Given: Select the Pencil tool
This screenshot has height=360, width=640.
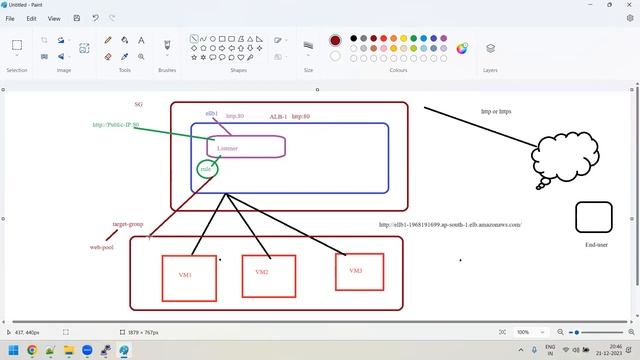Looking at the screenshot, I should [x=108, y=40].
